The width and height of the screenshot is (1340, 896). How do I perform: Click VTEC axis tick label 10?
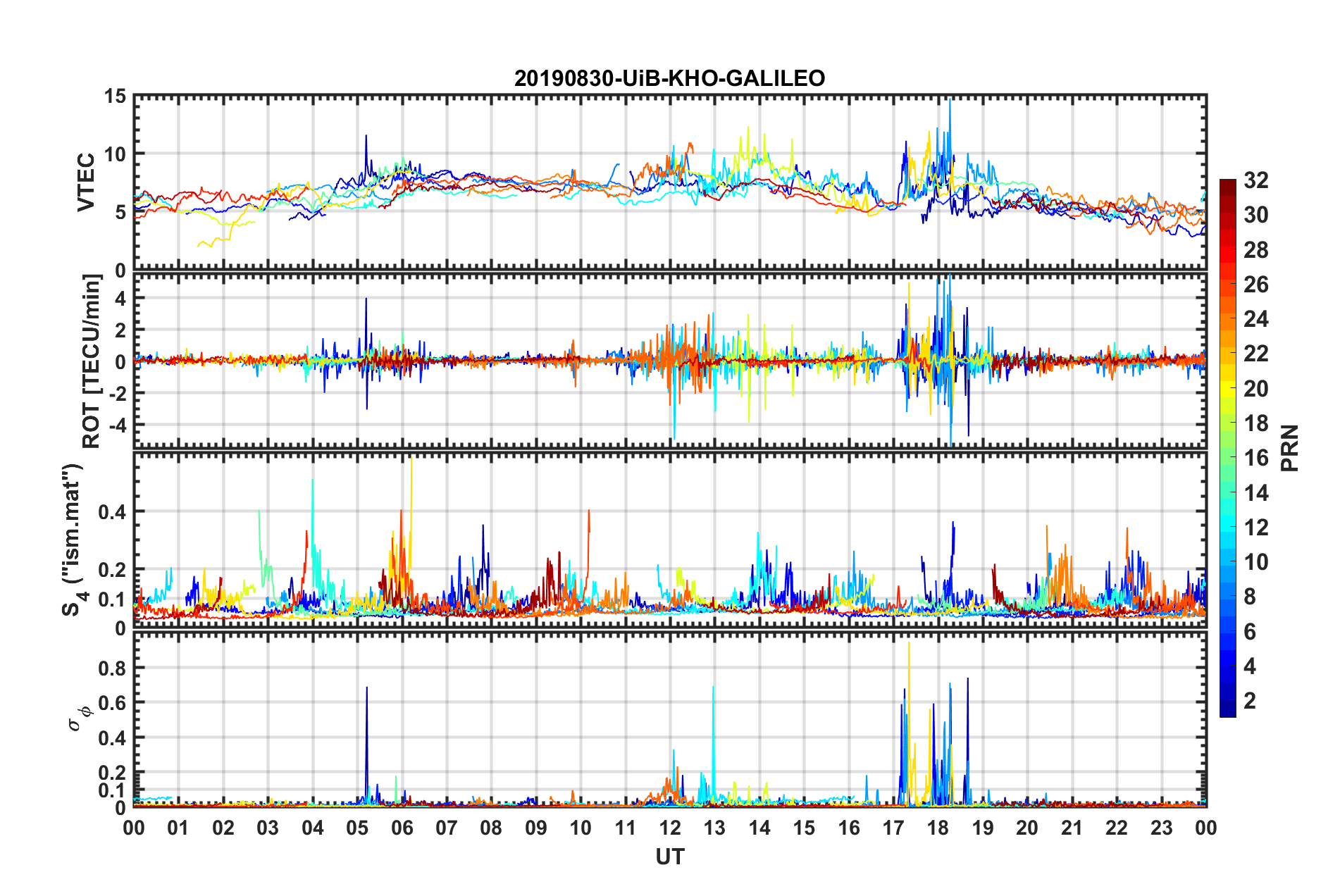(114, 154)
